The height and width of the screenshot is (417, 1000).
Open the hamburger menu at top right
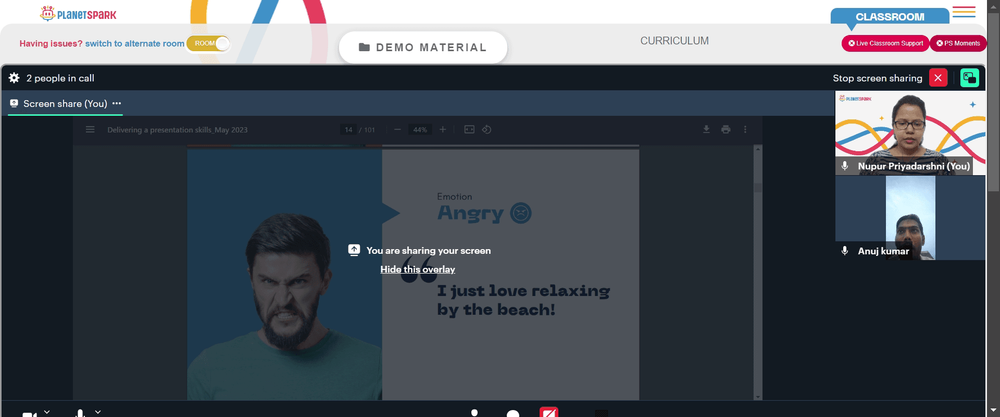click(x=964, y=11)
